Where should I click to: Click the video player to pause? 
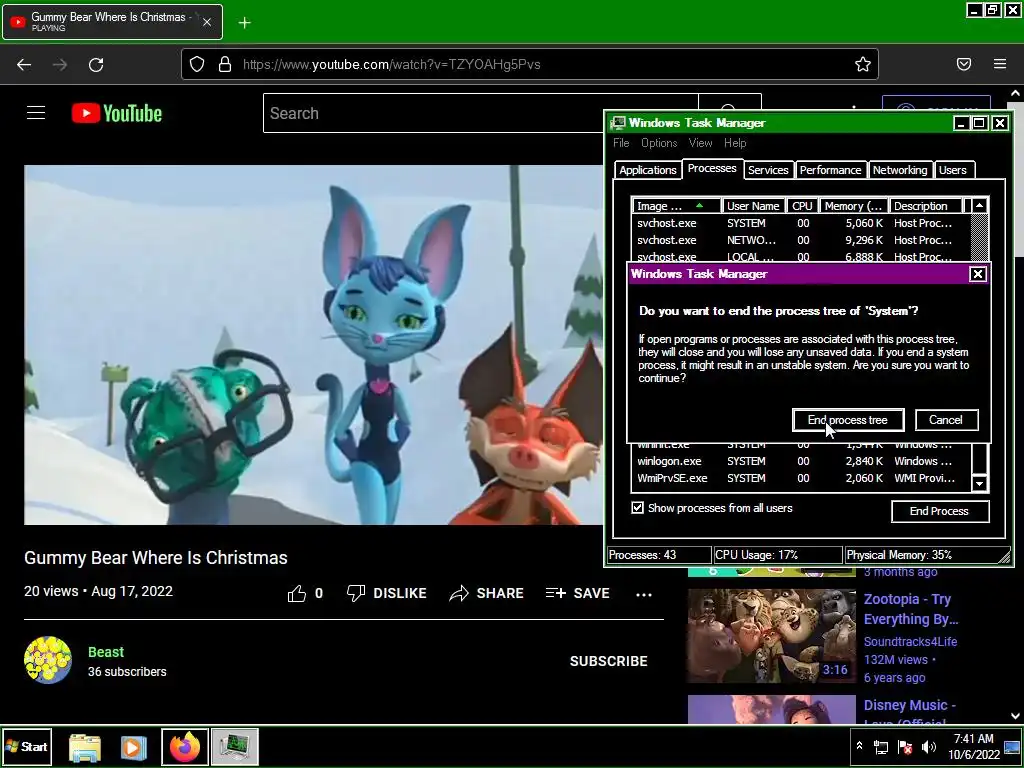(x=314, y=345)
